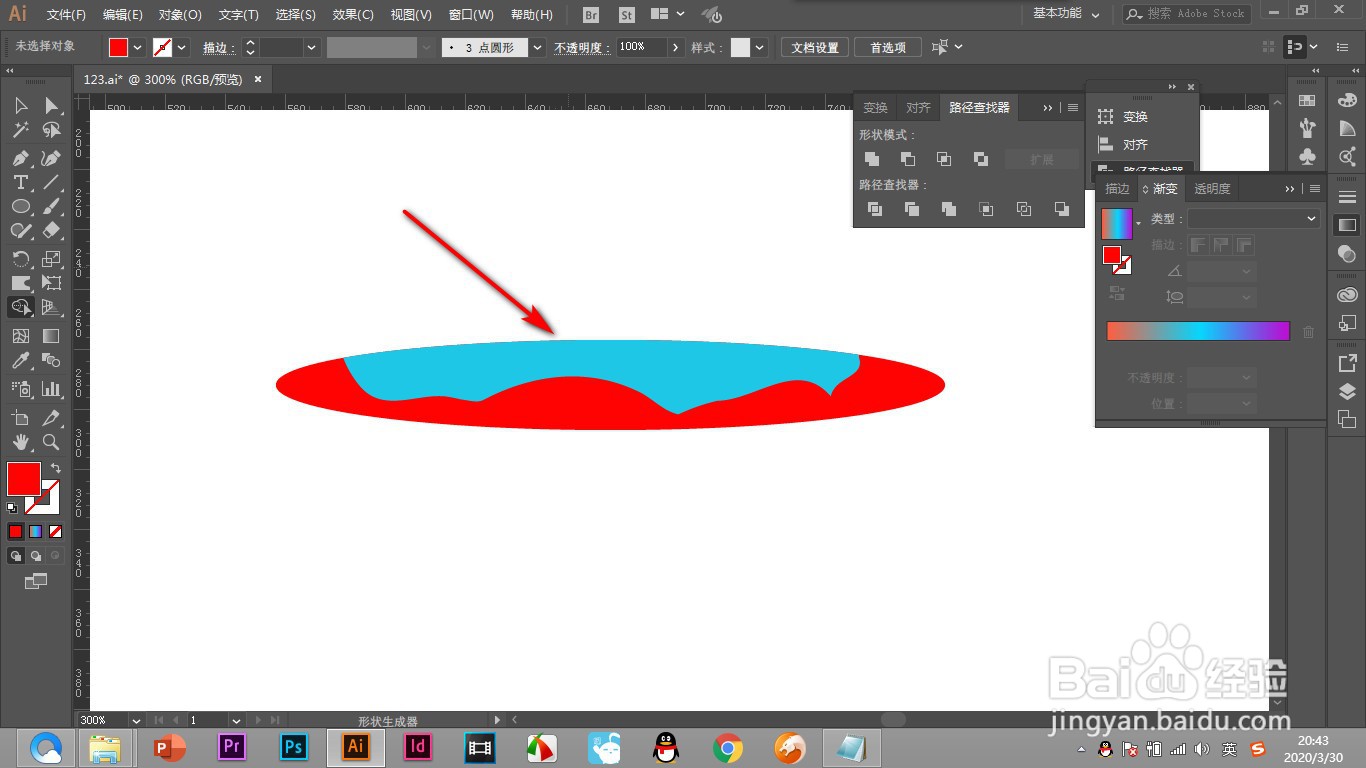Change the screen mode in toolbox
Image resolution: width=1366 pixels, height=768 pixels.
(x=36, y=580)
